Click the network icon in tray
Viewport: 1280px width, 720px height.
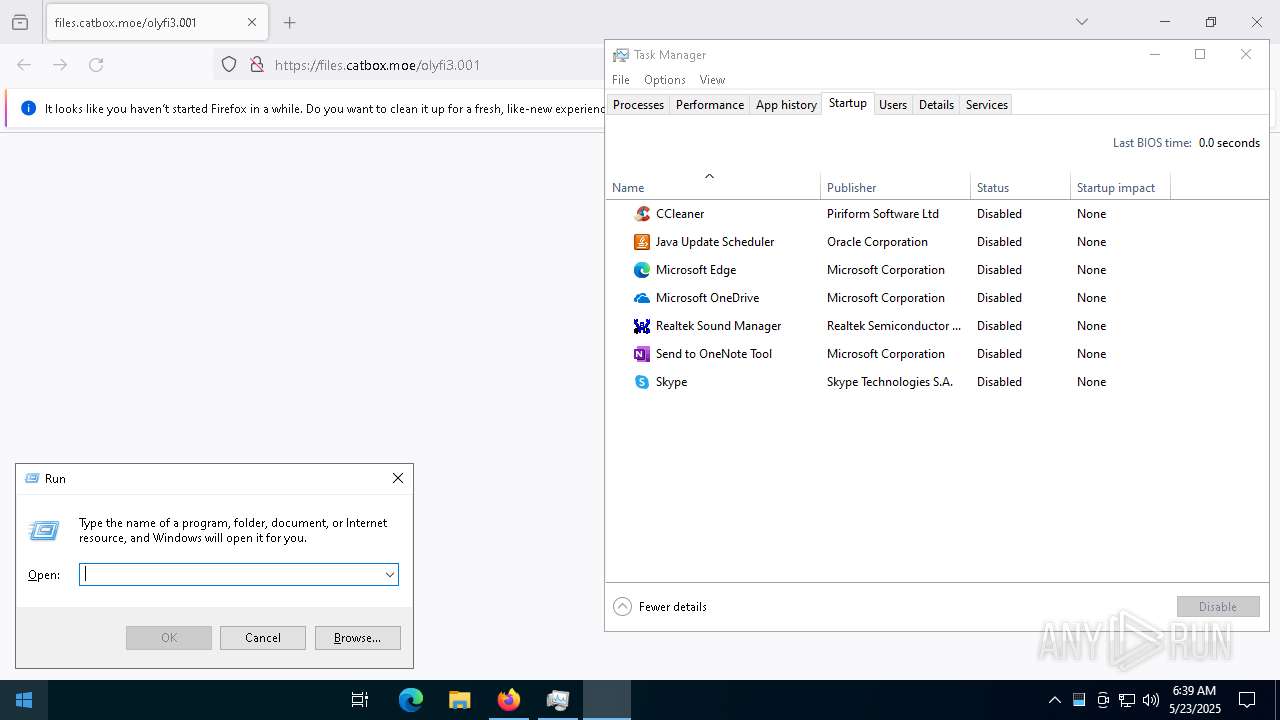[x=1127, y=700]
